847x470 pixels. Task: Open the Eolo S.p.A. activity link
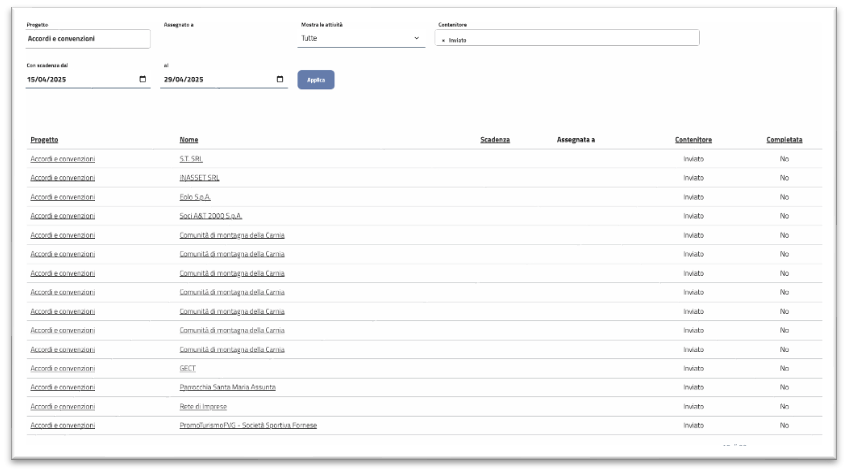coord(195,197)
